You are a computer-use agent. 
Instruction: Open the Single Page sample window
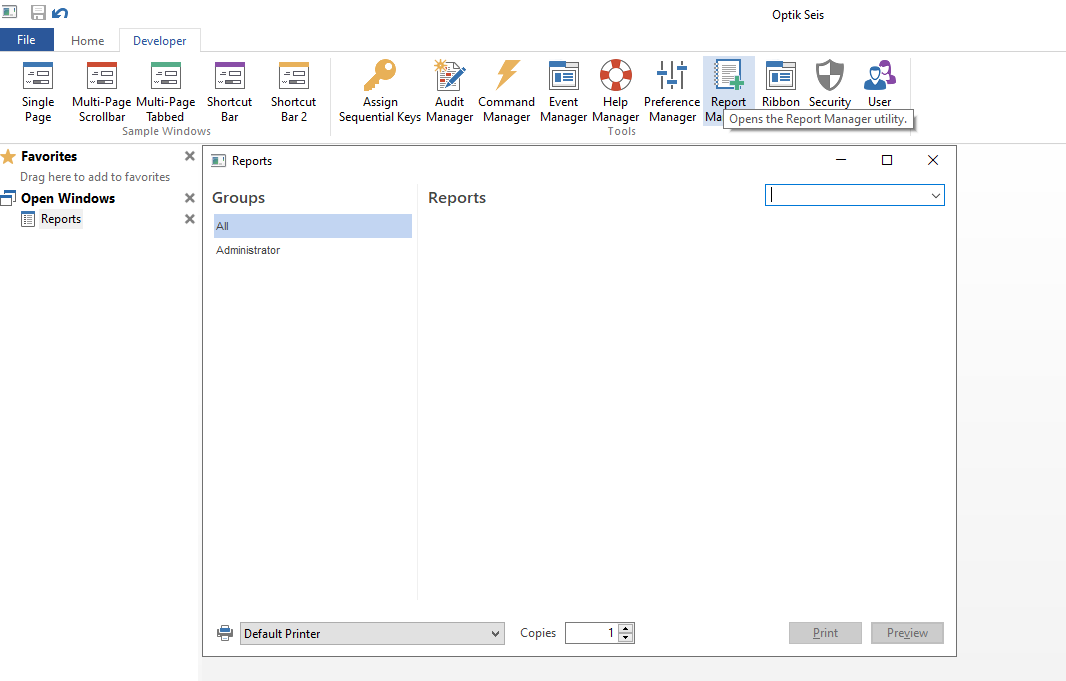[x=38, y=92]
